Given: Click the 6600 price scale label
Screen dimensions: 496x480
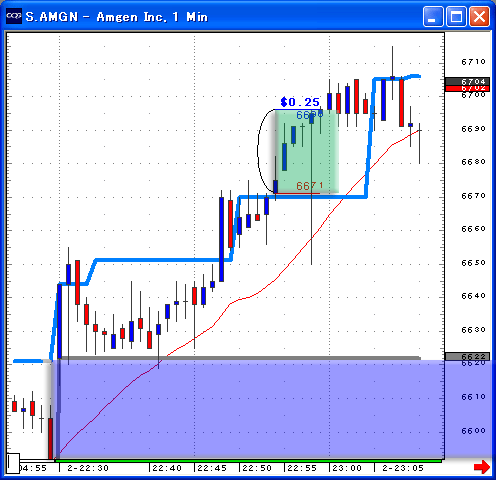Looking at the screenshot, I should [x=473, y=431].
